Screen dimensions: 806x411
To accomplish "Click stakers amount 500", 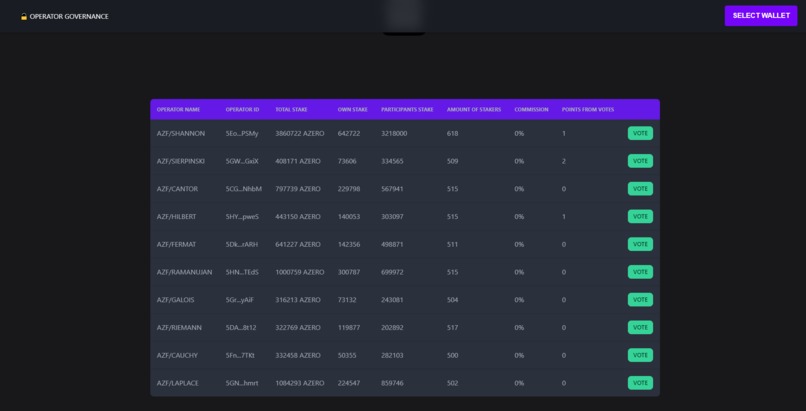I will pyautogui.click(x=452, y=355).
